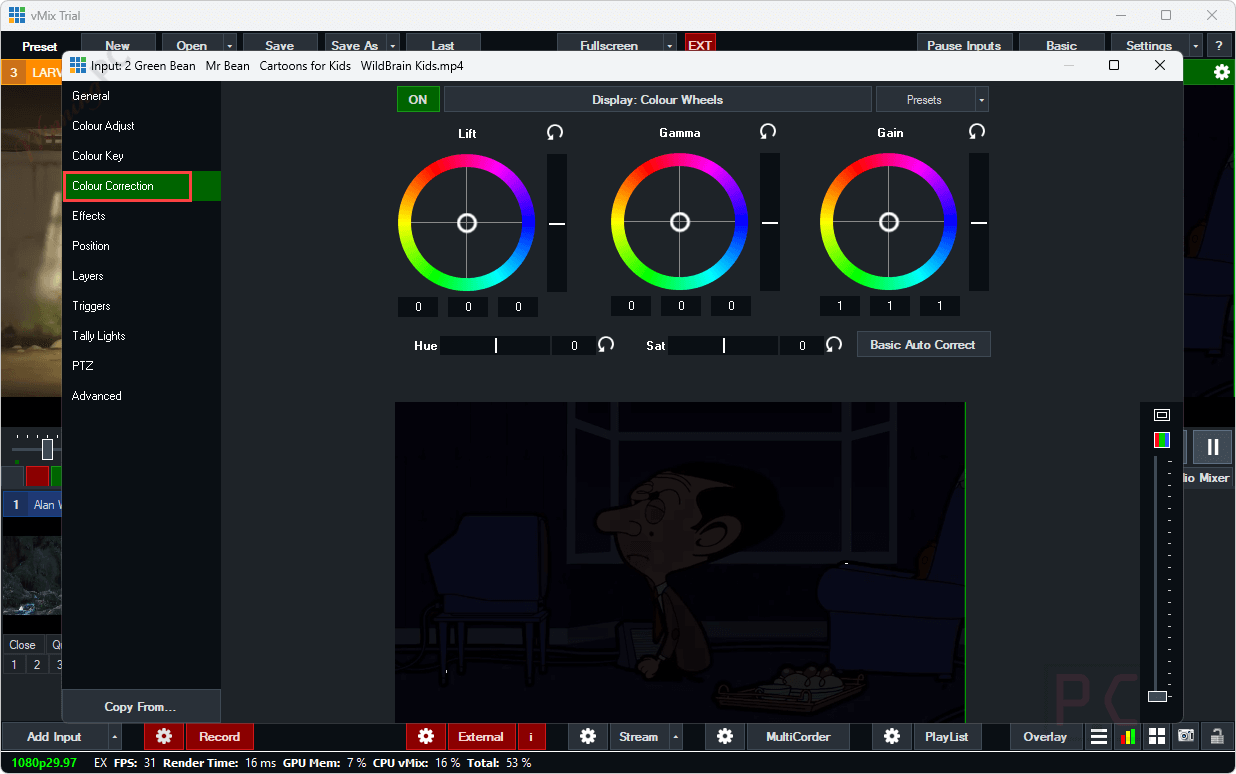Expand the Save As dropdown arrow

(393, 45)
